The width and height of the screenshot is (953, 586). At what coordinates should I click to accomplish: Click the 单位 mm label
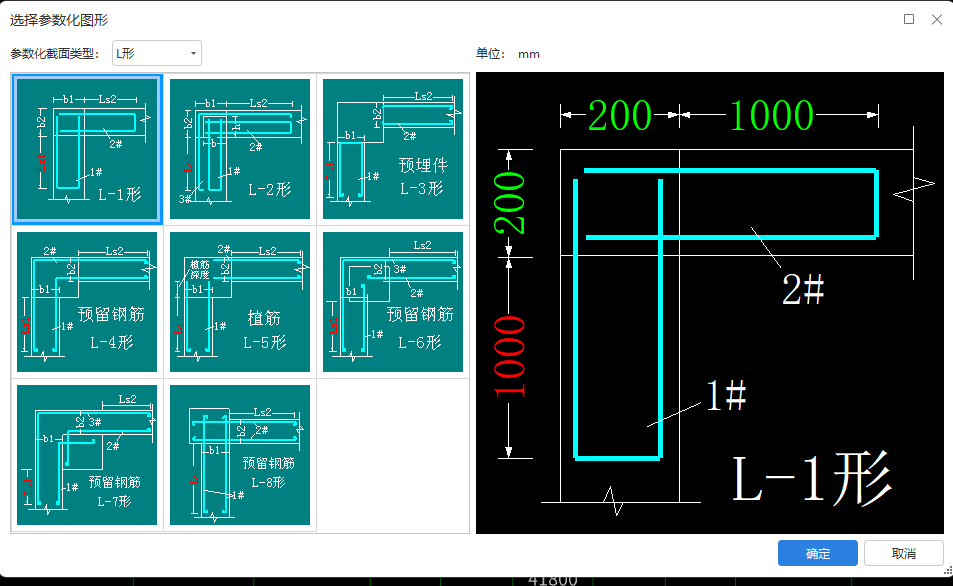(508, 54)
